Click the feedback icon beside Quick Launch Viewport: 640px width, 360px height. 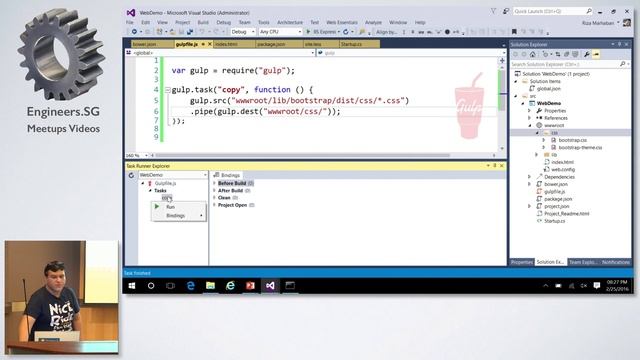pos(506,11)
